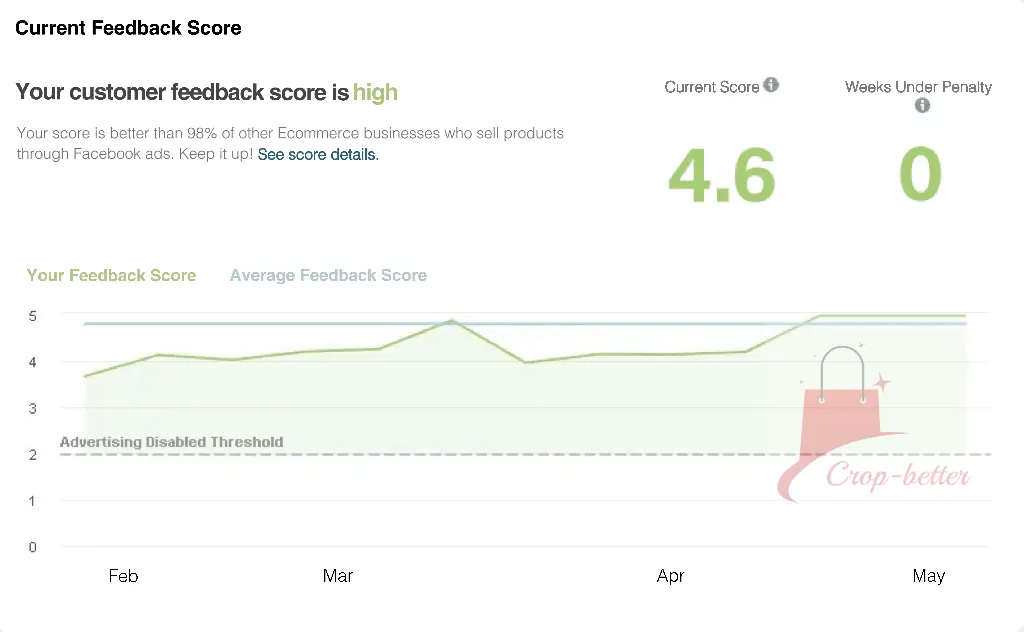Click the Mar label on chart axis
The height and width of the screenshot is (632, 1024).
(338, 576)
